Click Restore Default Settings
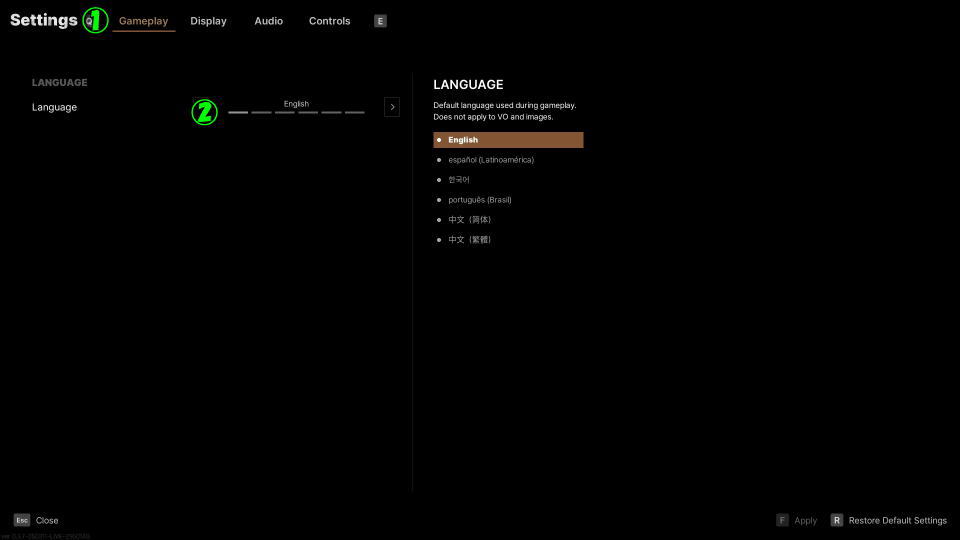This screenshot has height=540, width=960. (897, 520)
